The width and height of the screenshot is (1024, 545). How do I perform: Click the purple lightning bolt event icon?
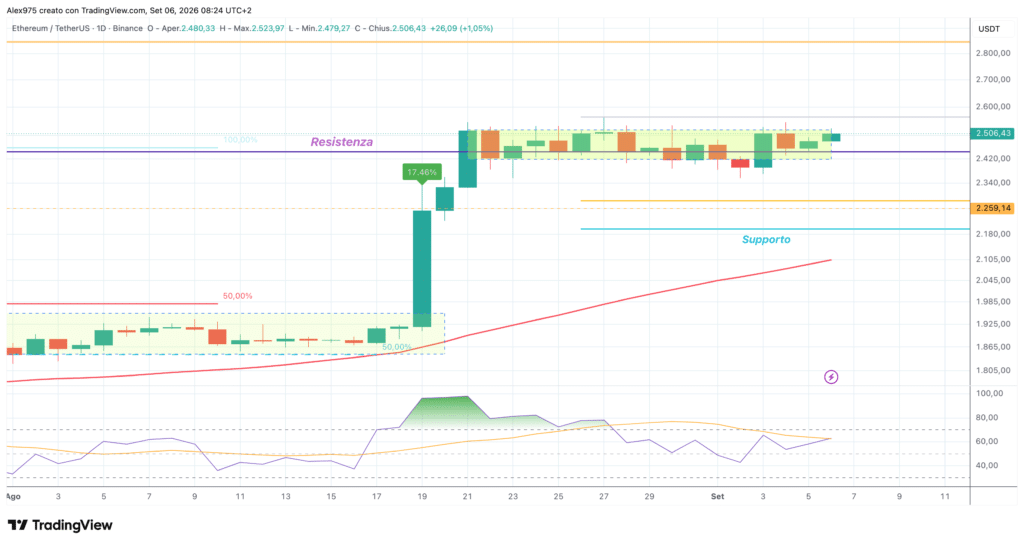[x=831, y=377]
